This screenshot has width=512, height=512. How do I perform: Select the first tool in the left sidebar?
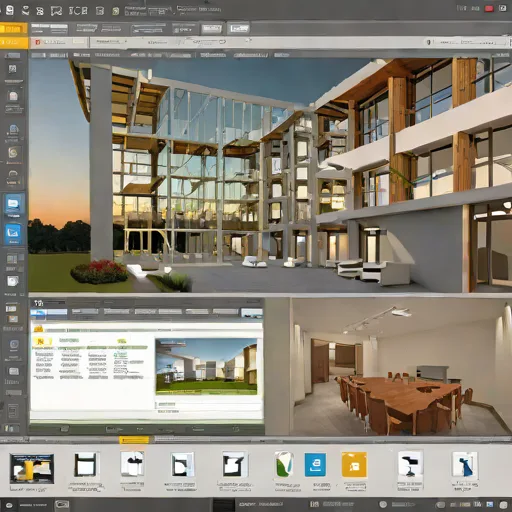click(12, 69)
